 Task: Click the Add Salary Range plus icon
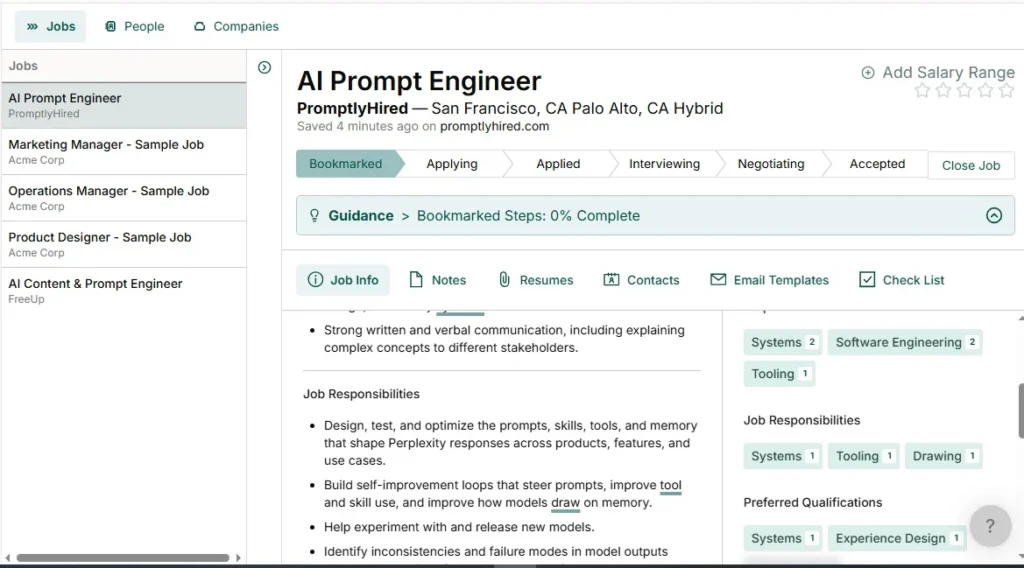[x=868, y=72]
